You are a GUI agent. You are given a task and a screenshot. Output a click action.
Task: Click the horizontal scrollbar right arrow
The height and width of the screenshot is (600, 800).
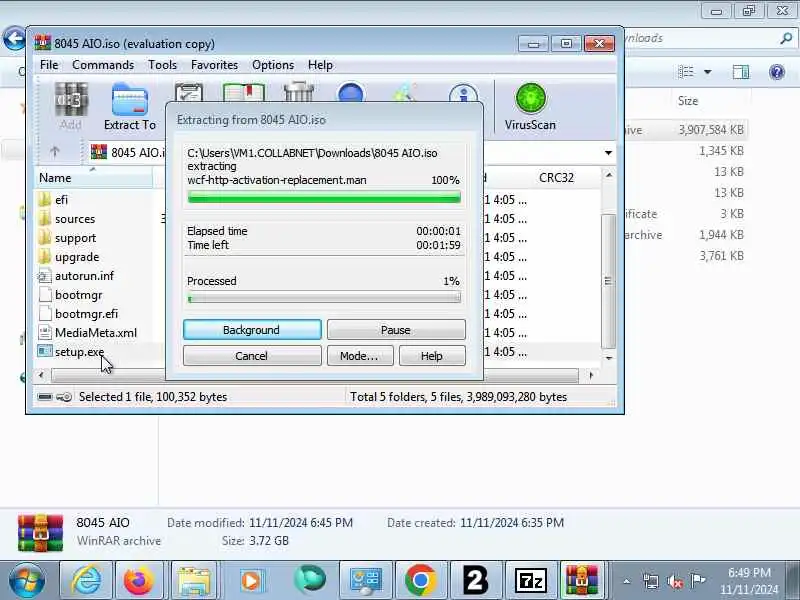pos(591,376)
